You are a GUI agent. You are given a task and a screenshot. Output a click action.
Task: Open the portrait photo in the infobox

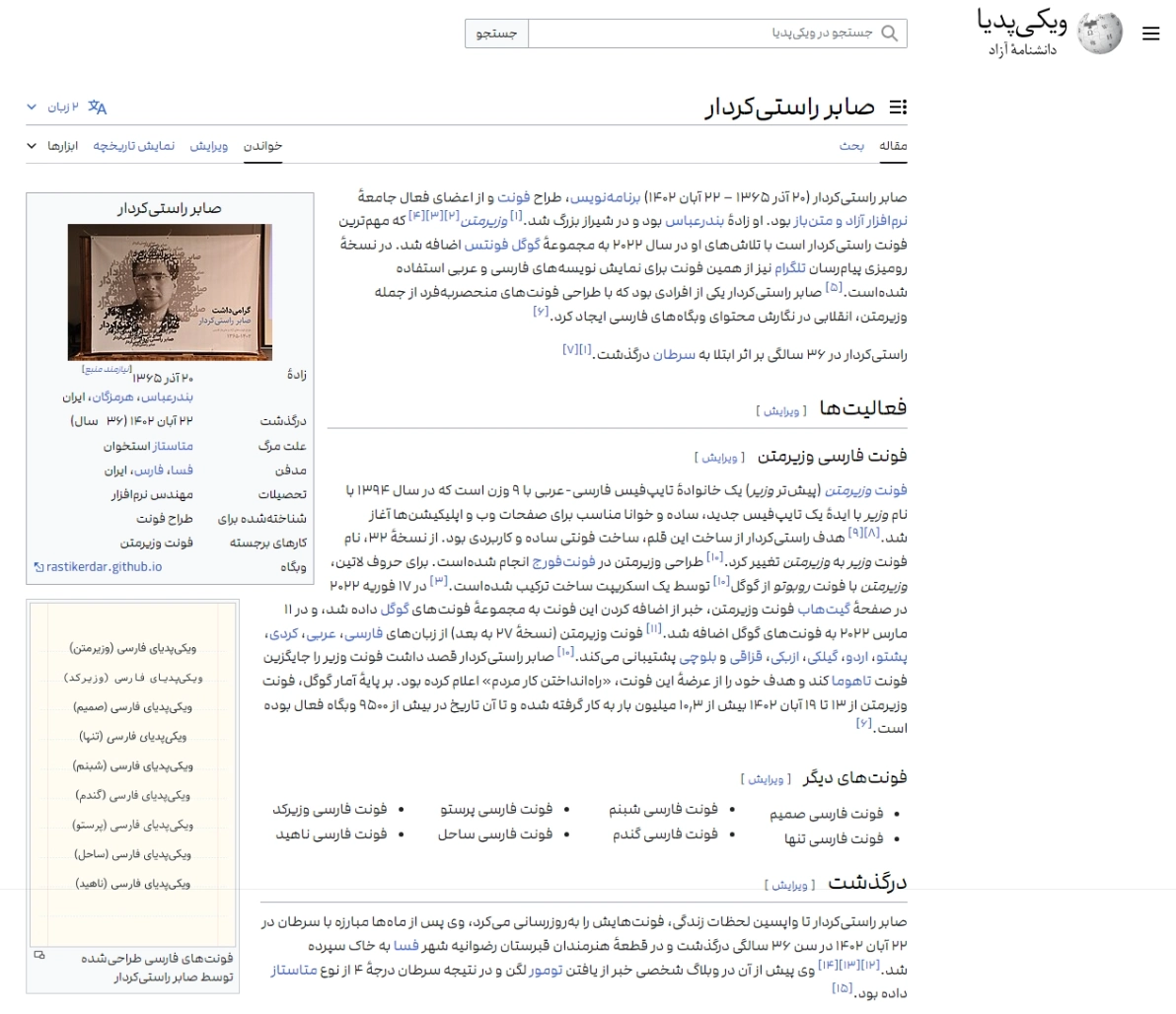pos(170,292)
